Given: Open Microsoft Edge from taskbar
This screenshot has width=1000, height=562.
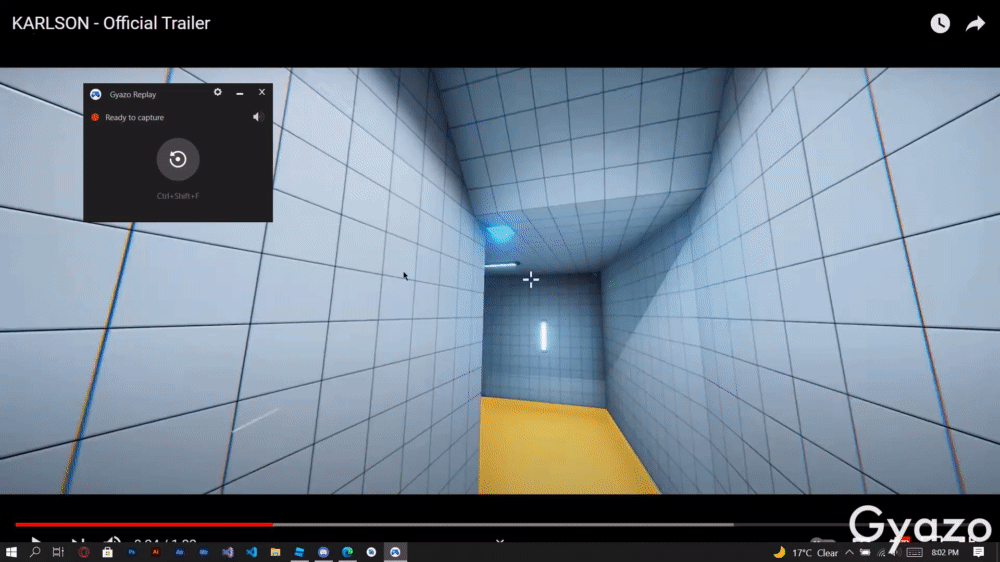Looking at the screenshot, I should (347, 552).
